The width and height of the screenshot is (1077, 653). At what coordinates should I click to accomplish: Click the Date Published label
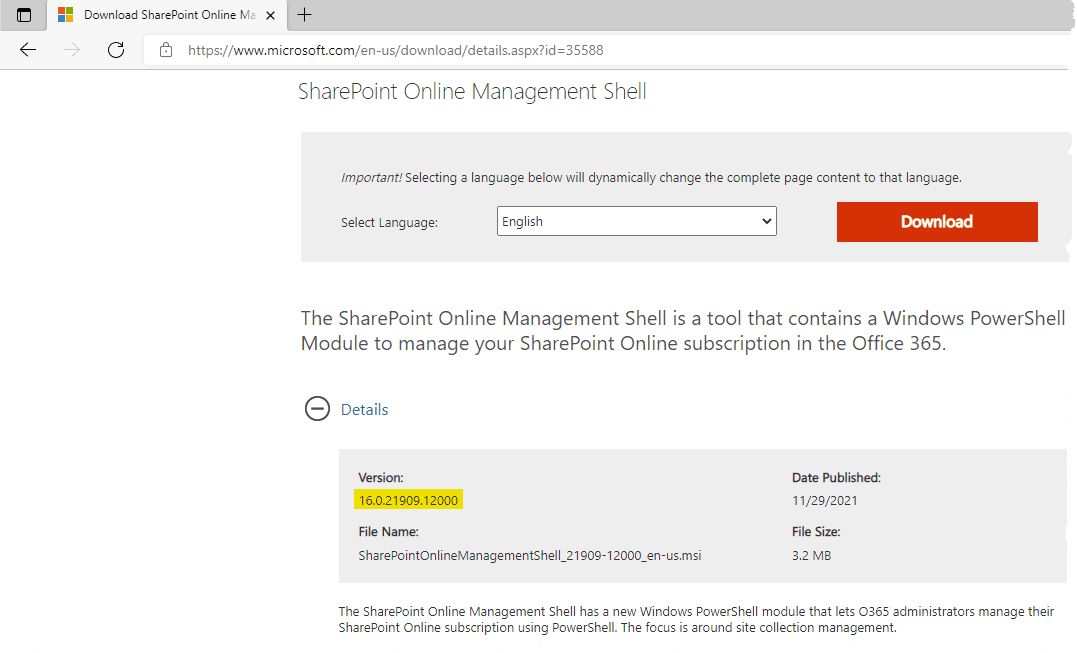pyautogui.click(x=836, y=477)
